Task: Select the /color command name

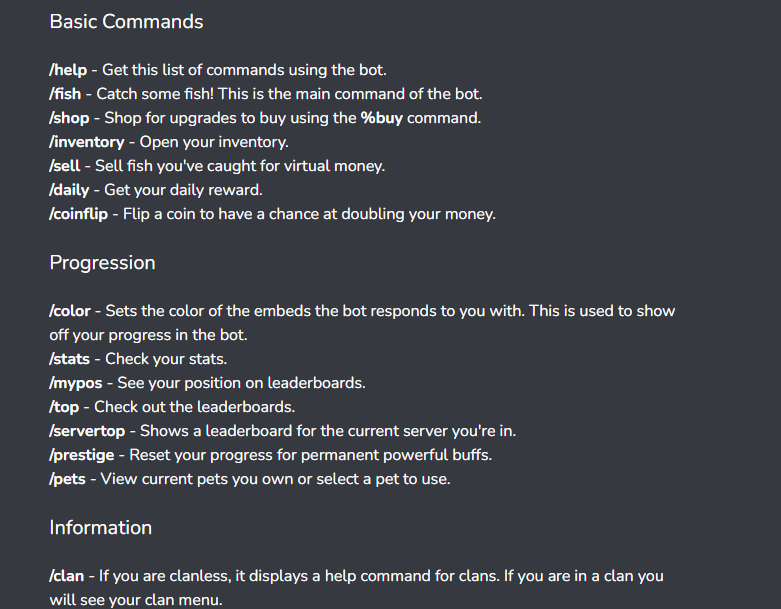Action: click(70, 311)
